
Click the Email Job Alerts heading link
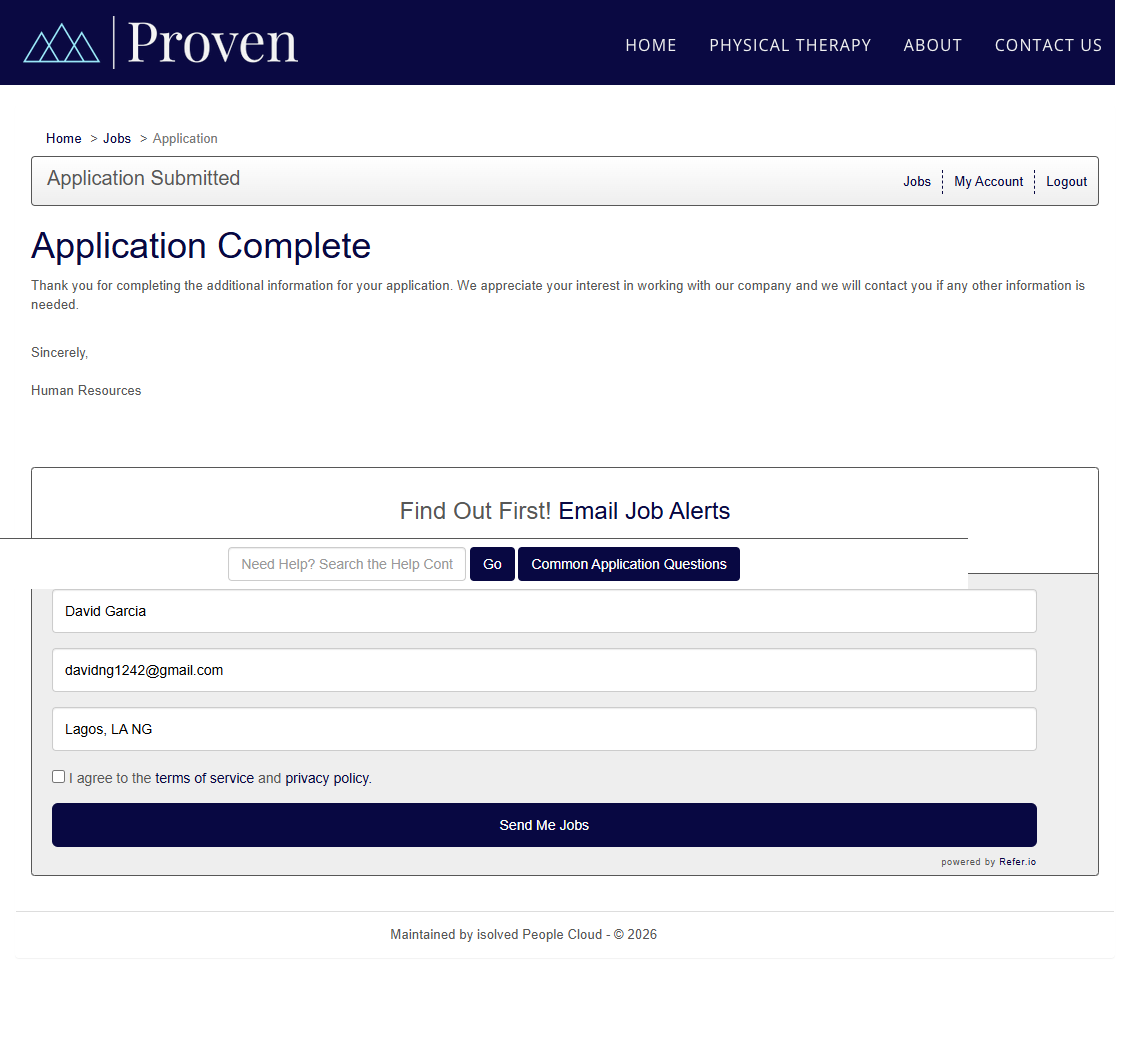coord(644,511)
